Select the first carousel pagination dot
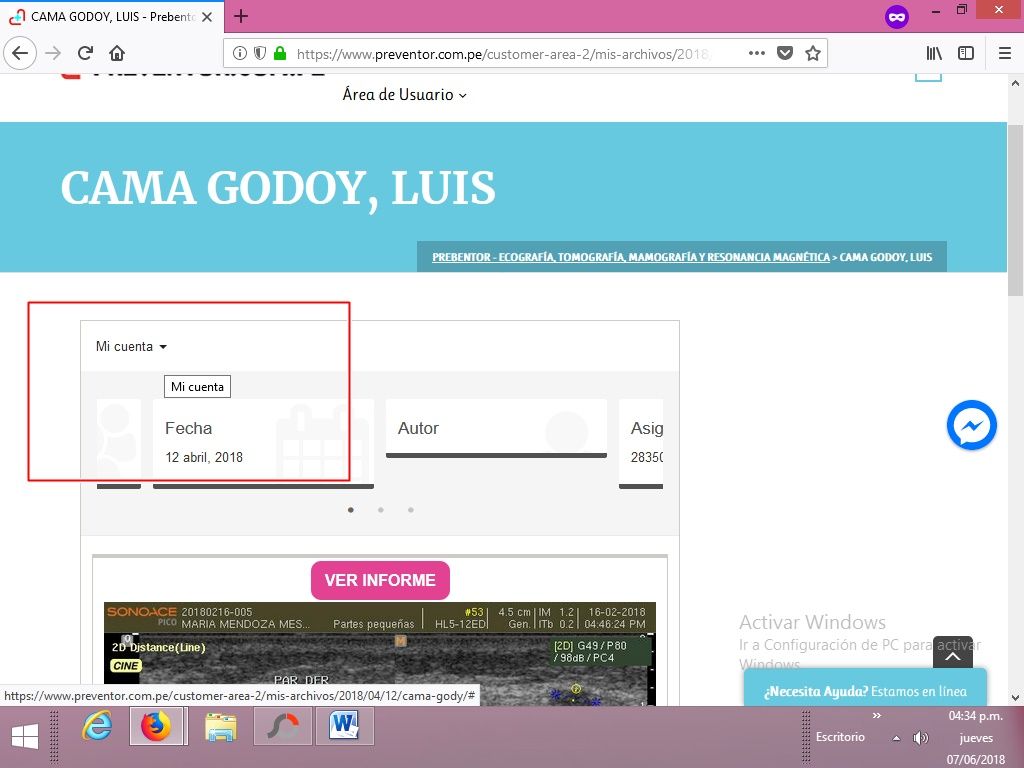 (351, 510)
